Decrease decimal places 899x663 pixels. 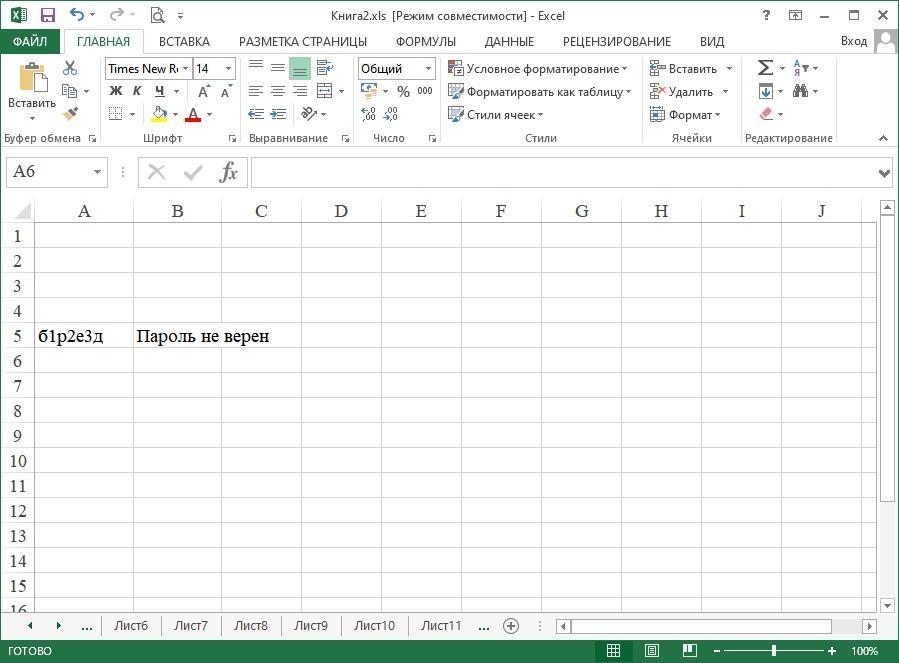point(390,114)
